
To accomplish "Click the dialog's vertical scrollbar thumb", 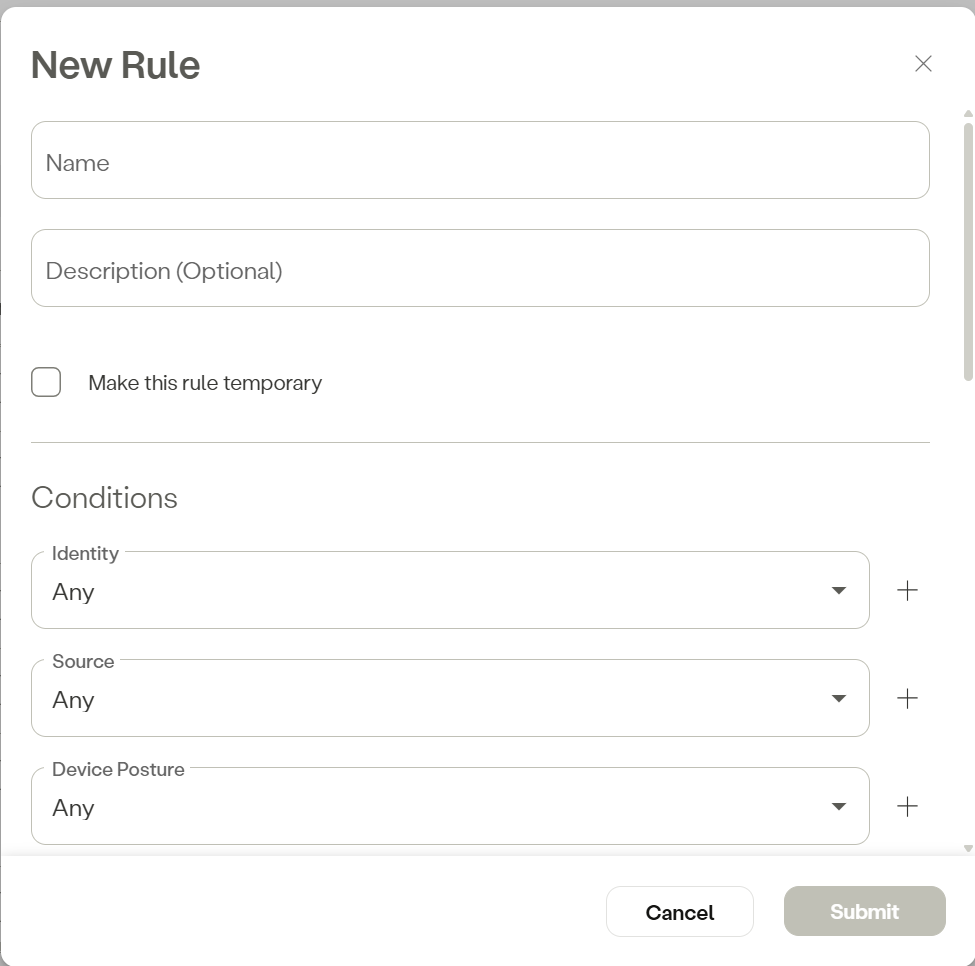I will 968,250.
